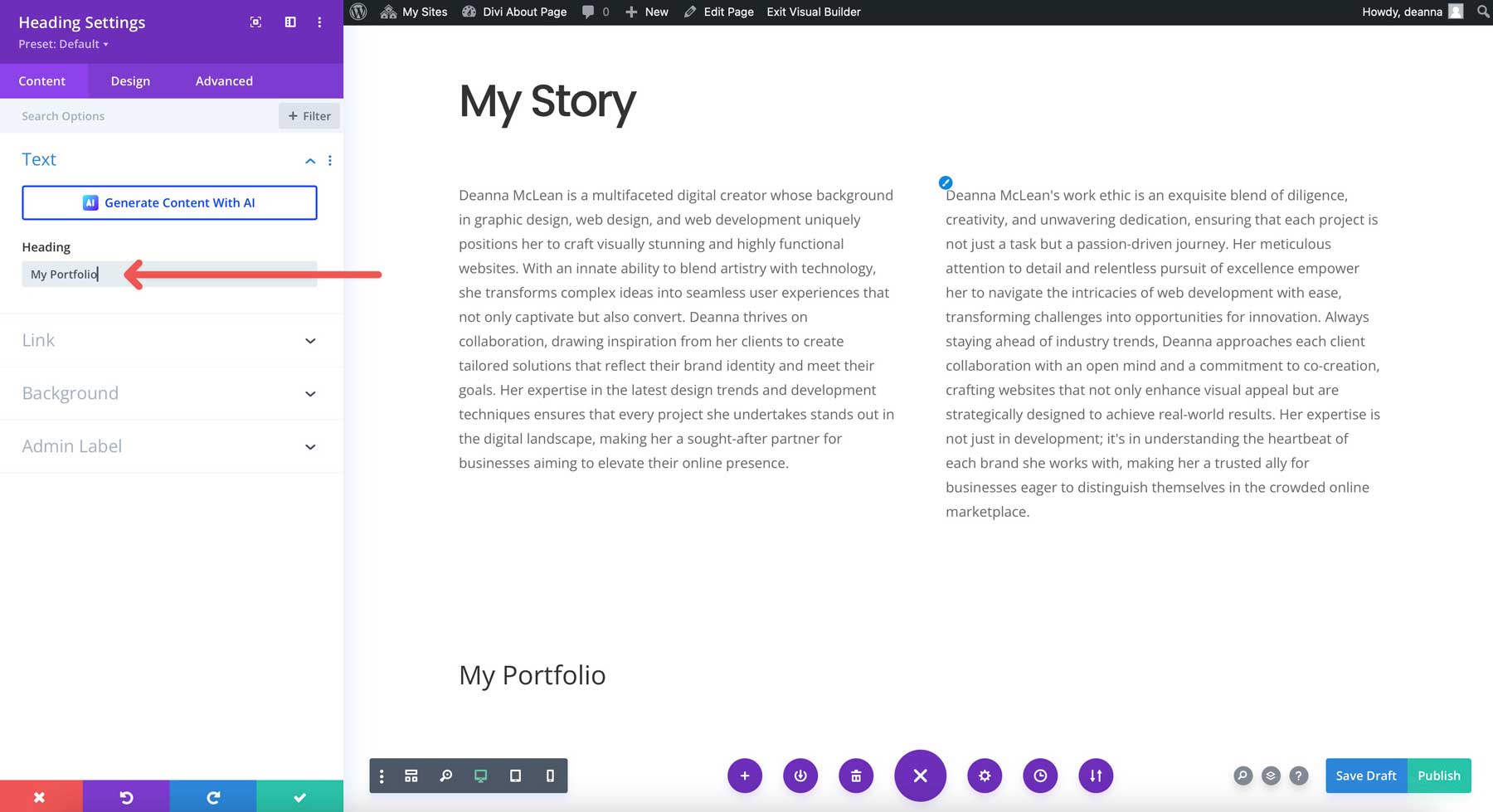Viewport: 1493px width, 812px height.
Task: Click the Heading text input field
Action: 169,274
